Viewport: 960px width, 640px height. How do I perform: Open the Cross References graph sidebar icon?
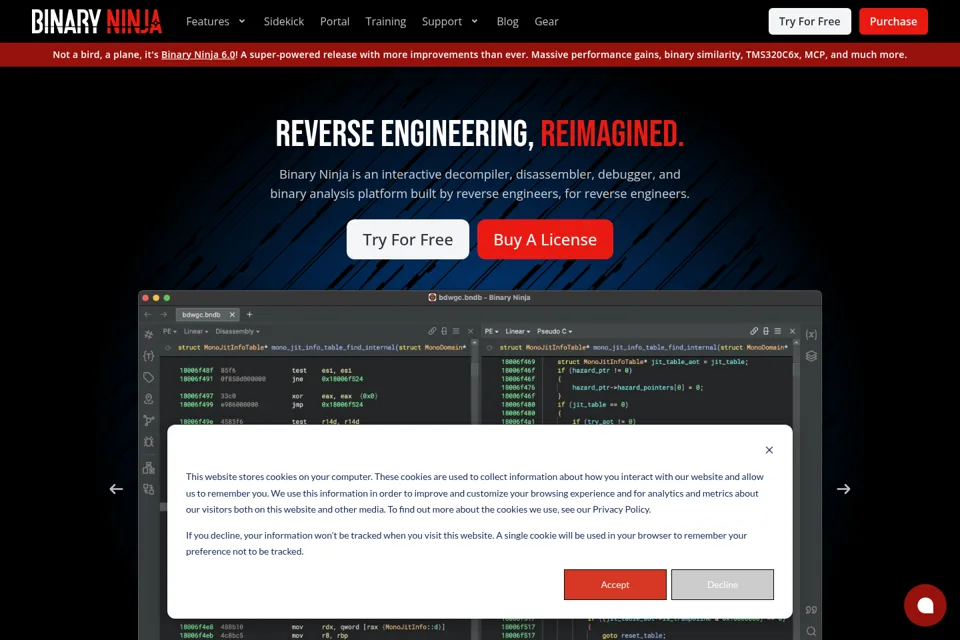point(149,420)
